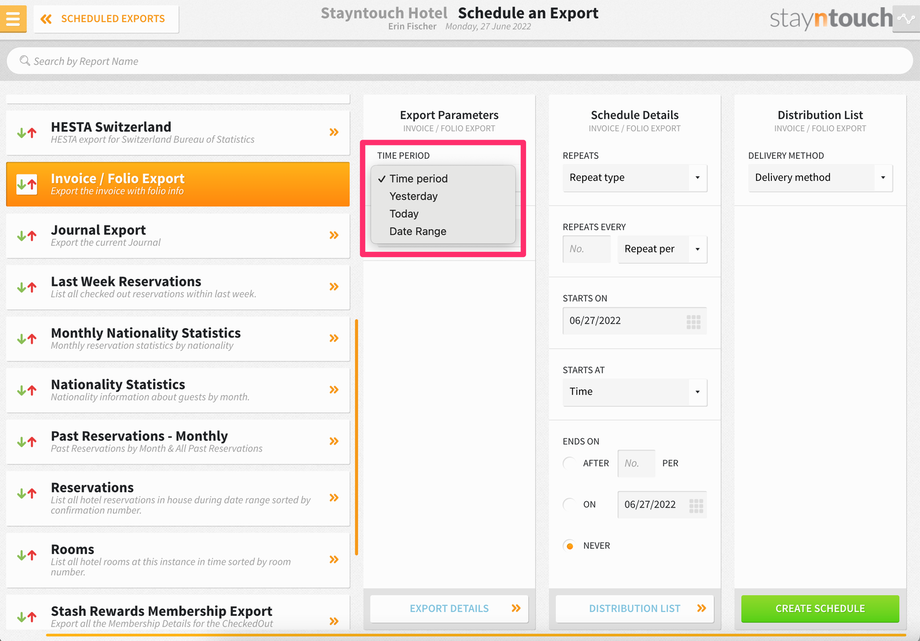The image size is (920, 641).
Task: Click the activity pulse icon beside the logo
Action: [906, 19]
